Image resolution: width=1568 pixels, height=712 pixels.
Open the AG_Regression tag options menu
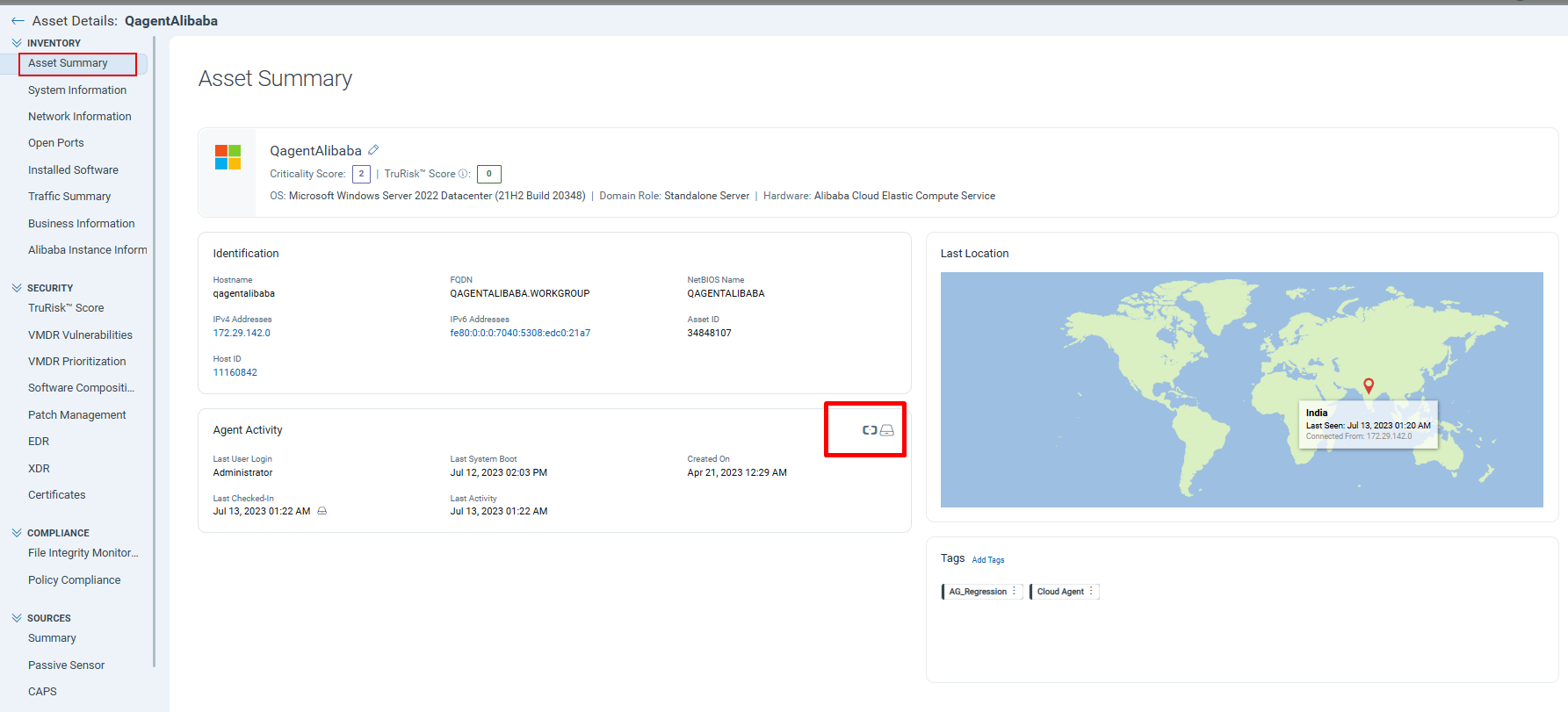[1015, 591]
